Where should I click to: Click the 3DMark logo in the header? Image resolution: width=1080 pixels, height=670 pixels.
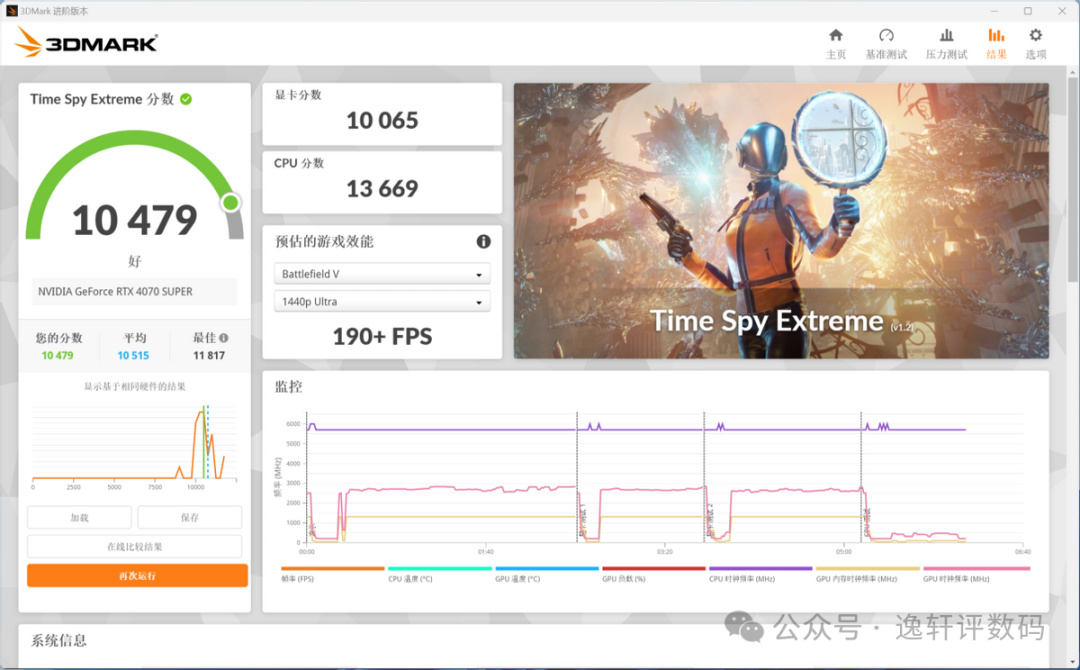coord(86,43)
